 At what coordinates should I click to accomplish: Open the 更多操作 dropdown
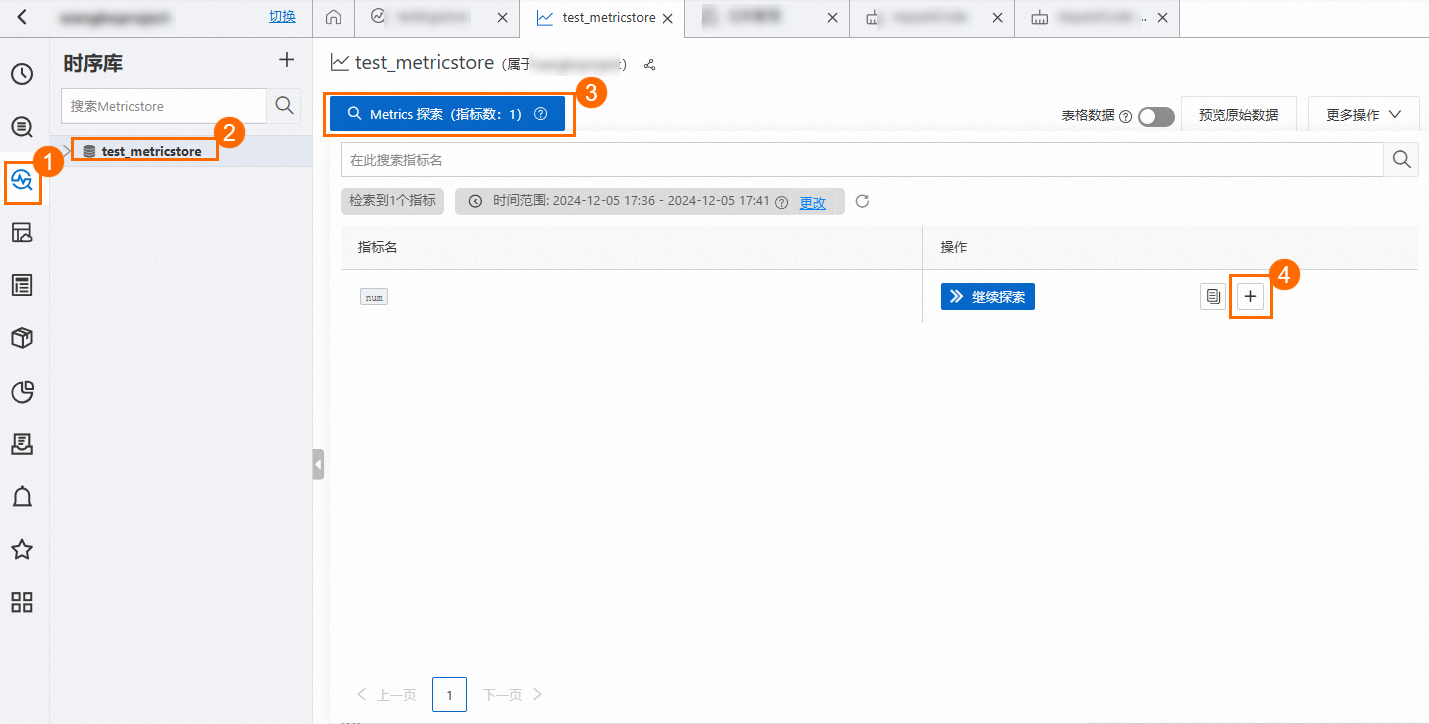tap(1363, 115)
